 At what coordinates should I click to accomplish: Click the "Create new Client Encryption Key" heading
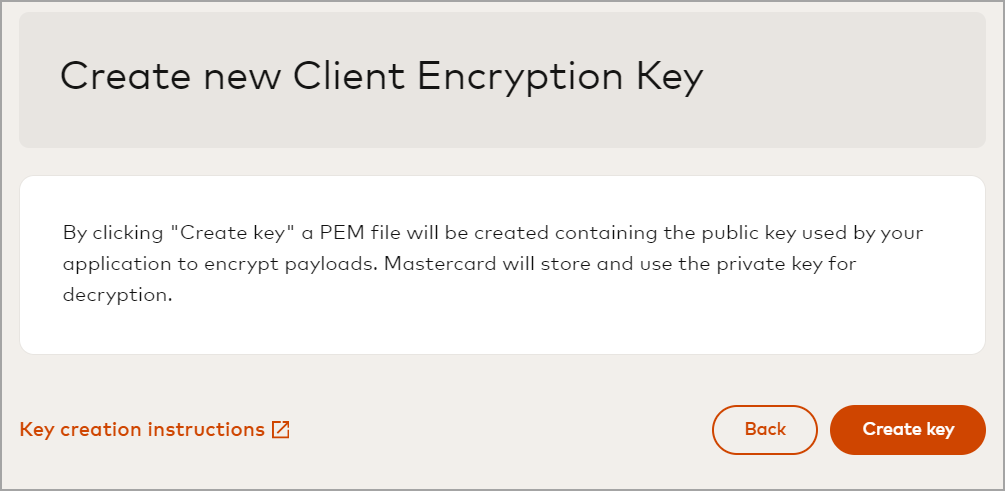[381, 78]
